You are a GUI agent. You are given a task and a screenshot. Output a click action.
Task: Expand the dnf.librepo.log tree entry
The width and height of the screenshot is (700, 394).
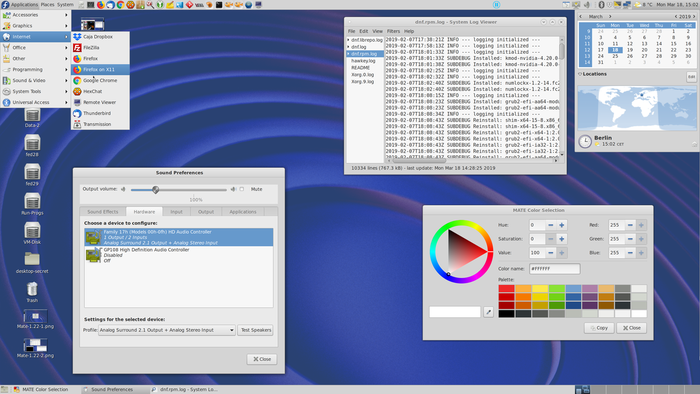349,40
